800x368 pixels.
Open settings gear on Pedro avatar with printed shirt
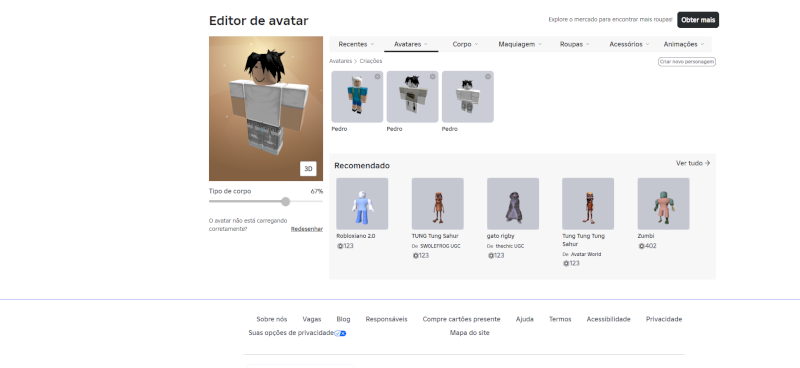(x=433, y=77)
